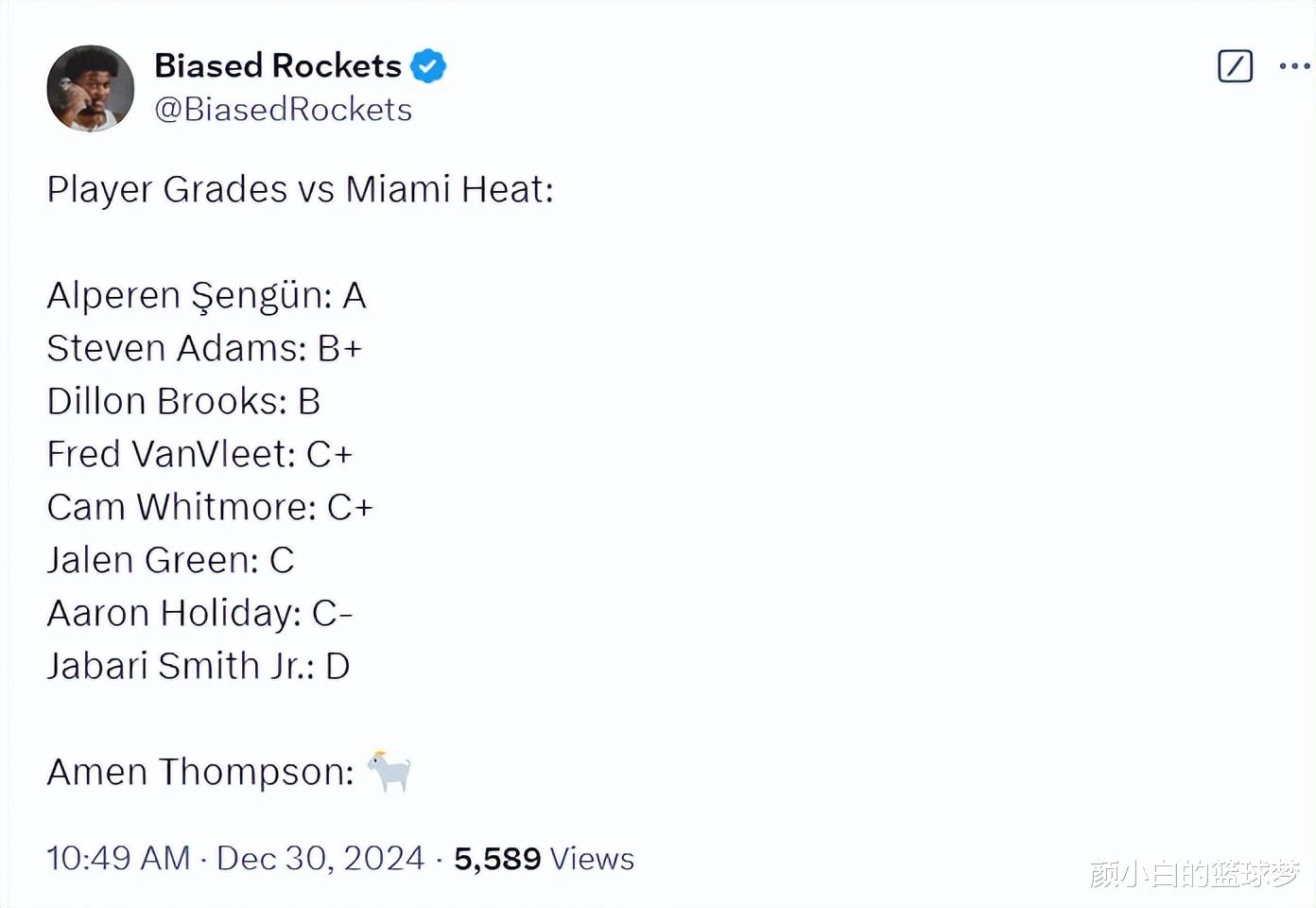Click the Grok slash icon
This screenshot has height=908, width=1316.
pyautogui.click(x=1235, y=66)
